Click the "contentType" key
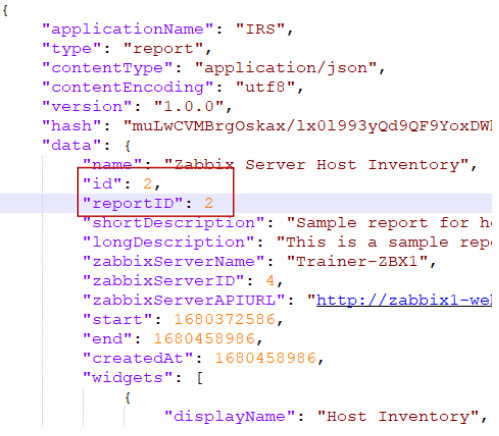 [x=107, y=68]
